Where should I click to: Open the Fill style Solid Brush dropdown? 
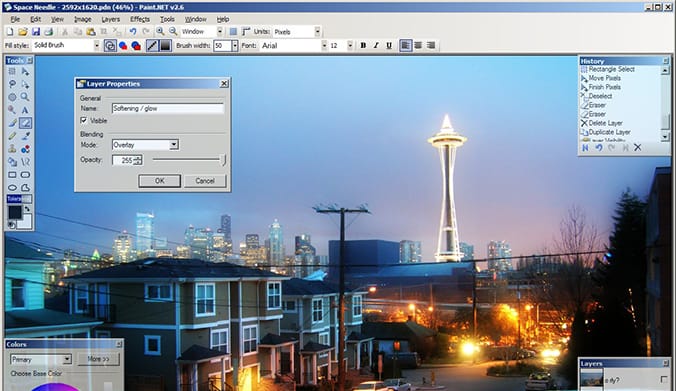pos(97,45)
